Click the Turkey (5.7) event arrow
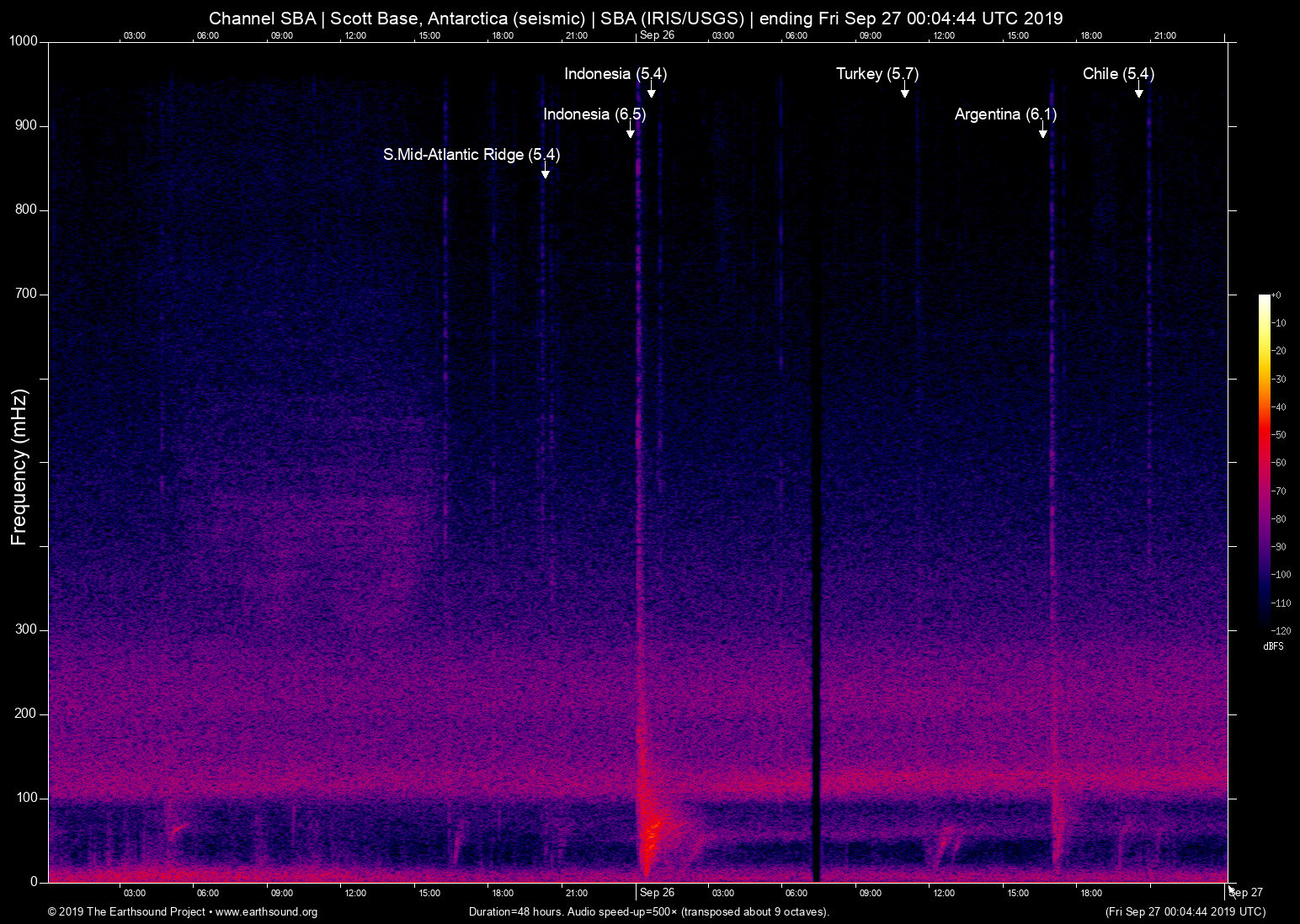The image size is (1300, 924). 904,92
